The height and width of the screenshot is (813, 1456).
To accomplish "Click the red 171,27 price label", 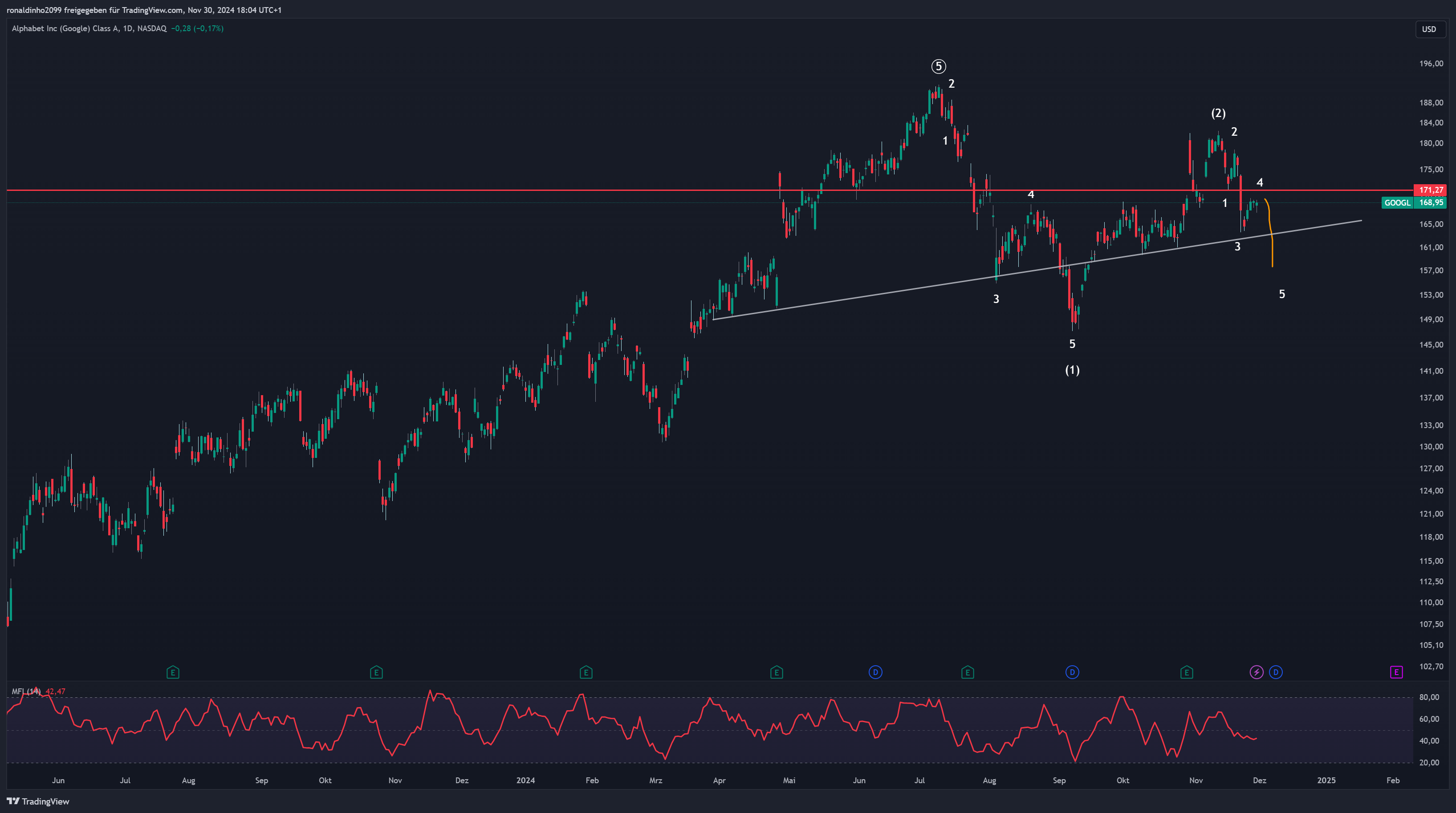I will click(x=1430, y=190).
